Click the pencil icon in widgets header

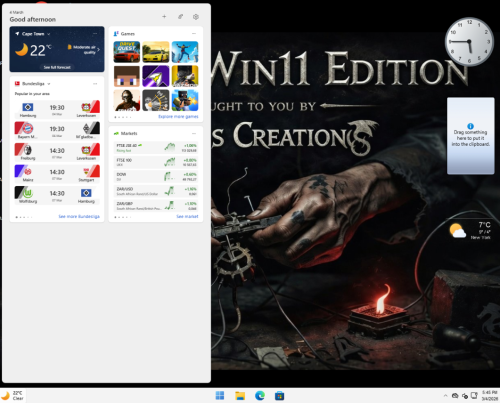click(180, 17)
